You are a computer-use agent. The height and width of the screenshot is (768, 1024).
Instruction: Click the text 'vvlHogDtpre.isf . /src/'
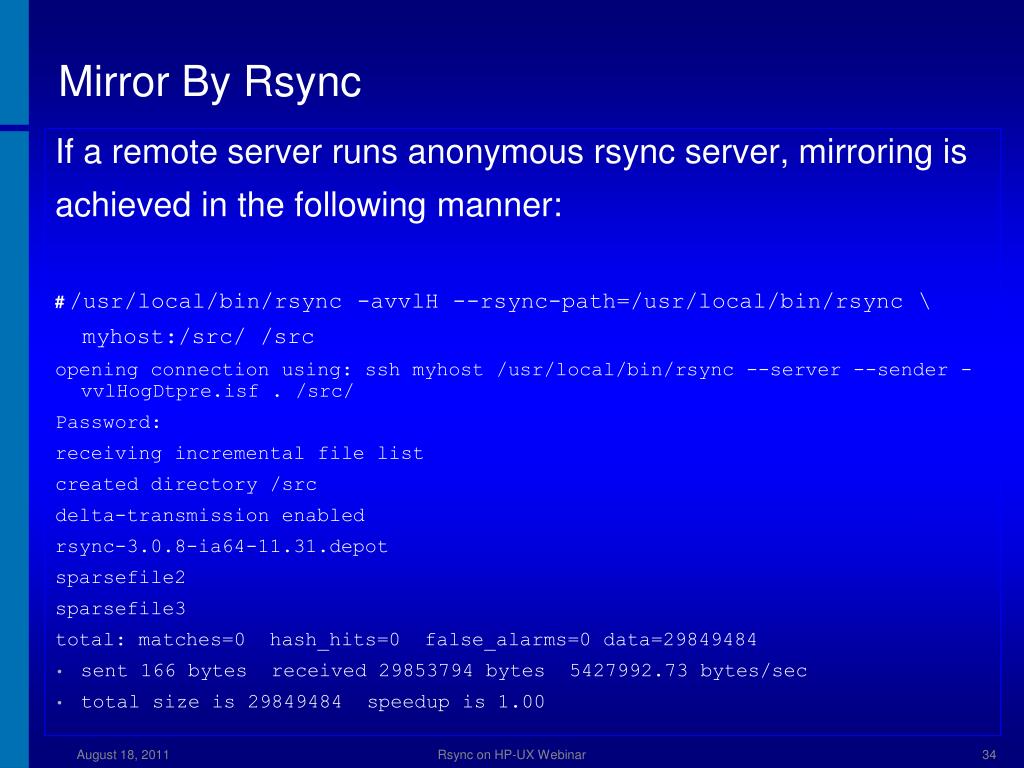click(x=217, y=391)
